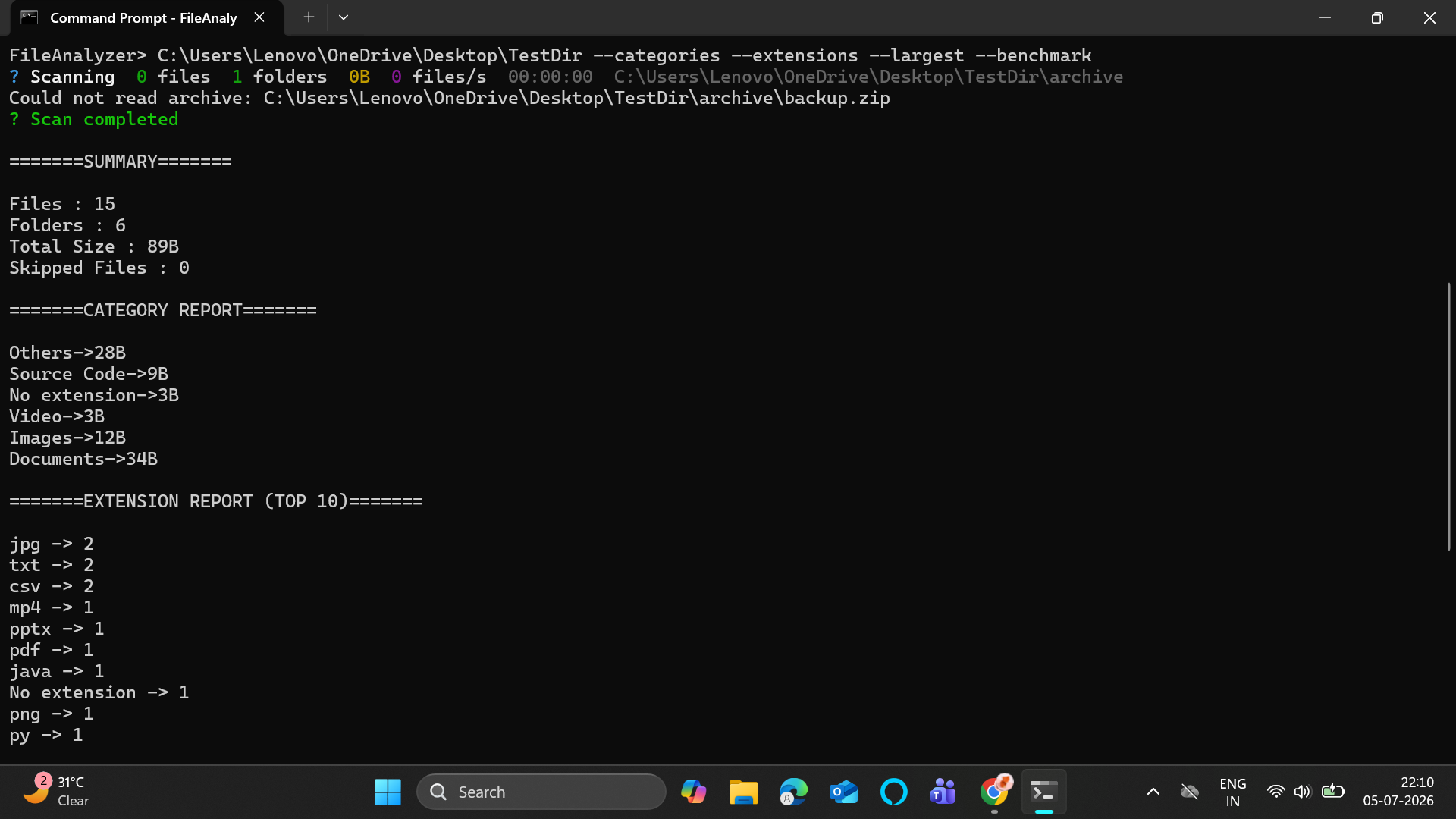Screen dimensions: 1456x819
Task: Click the 'Scanning 0 files' progress line
Action: click(x=566, y=77)
